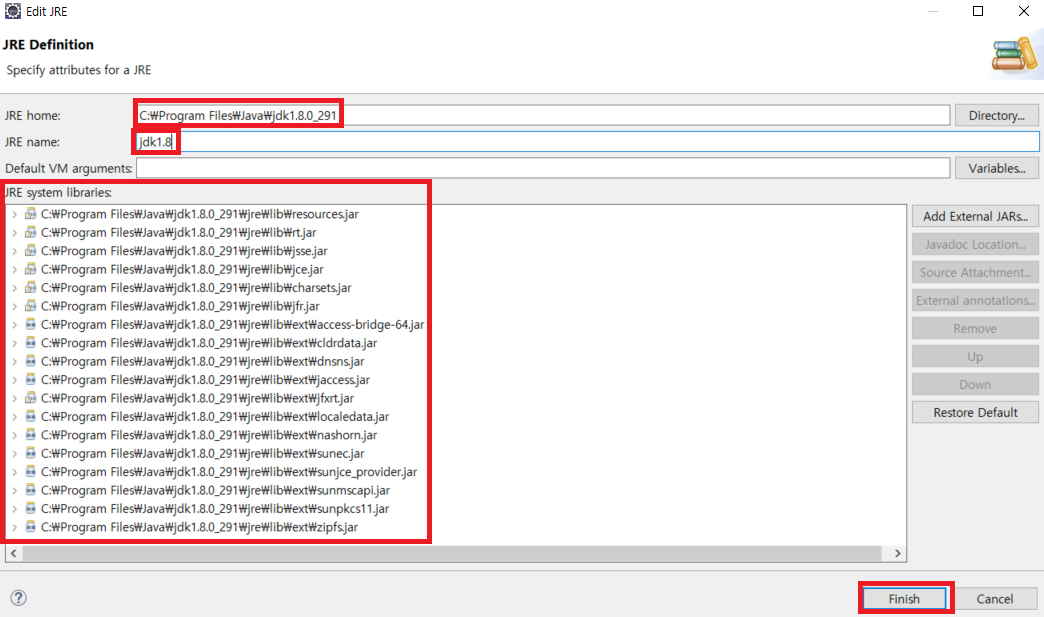Image resolution: width=1044 pixels, height=617 pixels.
Task: Expand the jfr.jar library entry
Action: 14,306
